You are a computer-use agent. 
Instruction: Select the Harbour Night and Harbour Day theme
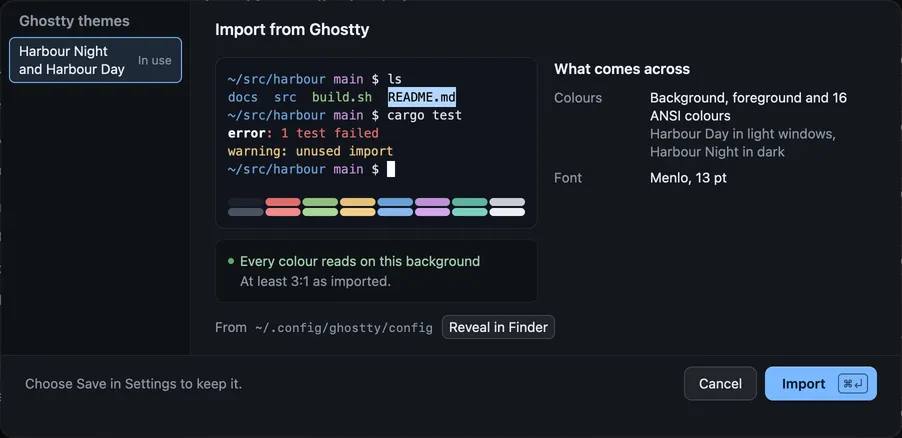95,60
